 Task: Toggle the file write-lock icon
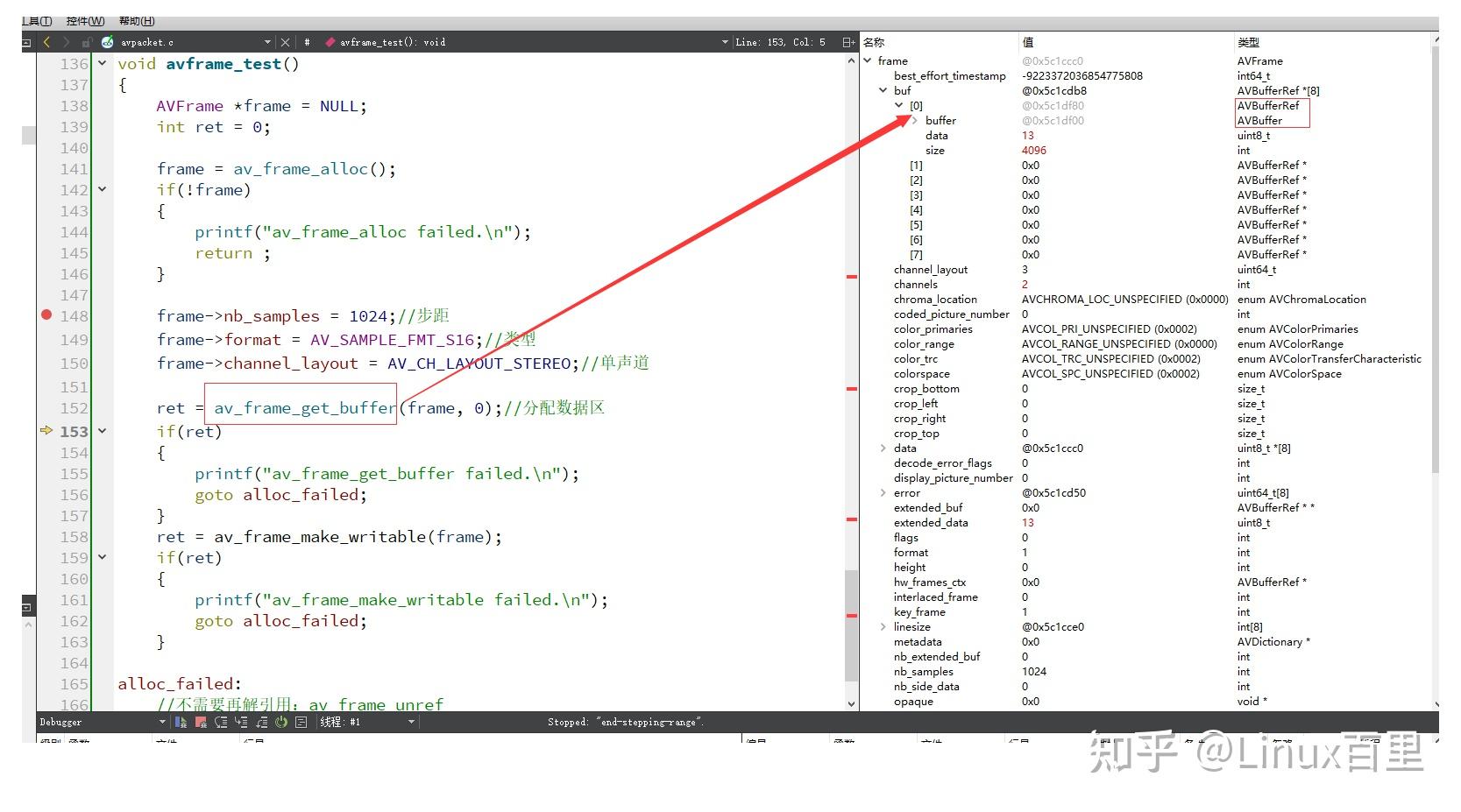pos(87,42)
